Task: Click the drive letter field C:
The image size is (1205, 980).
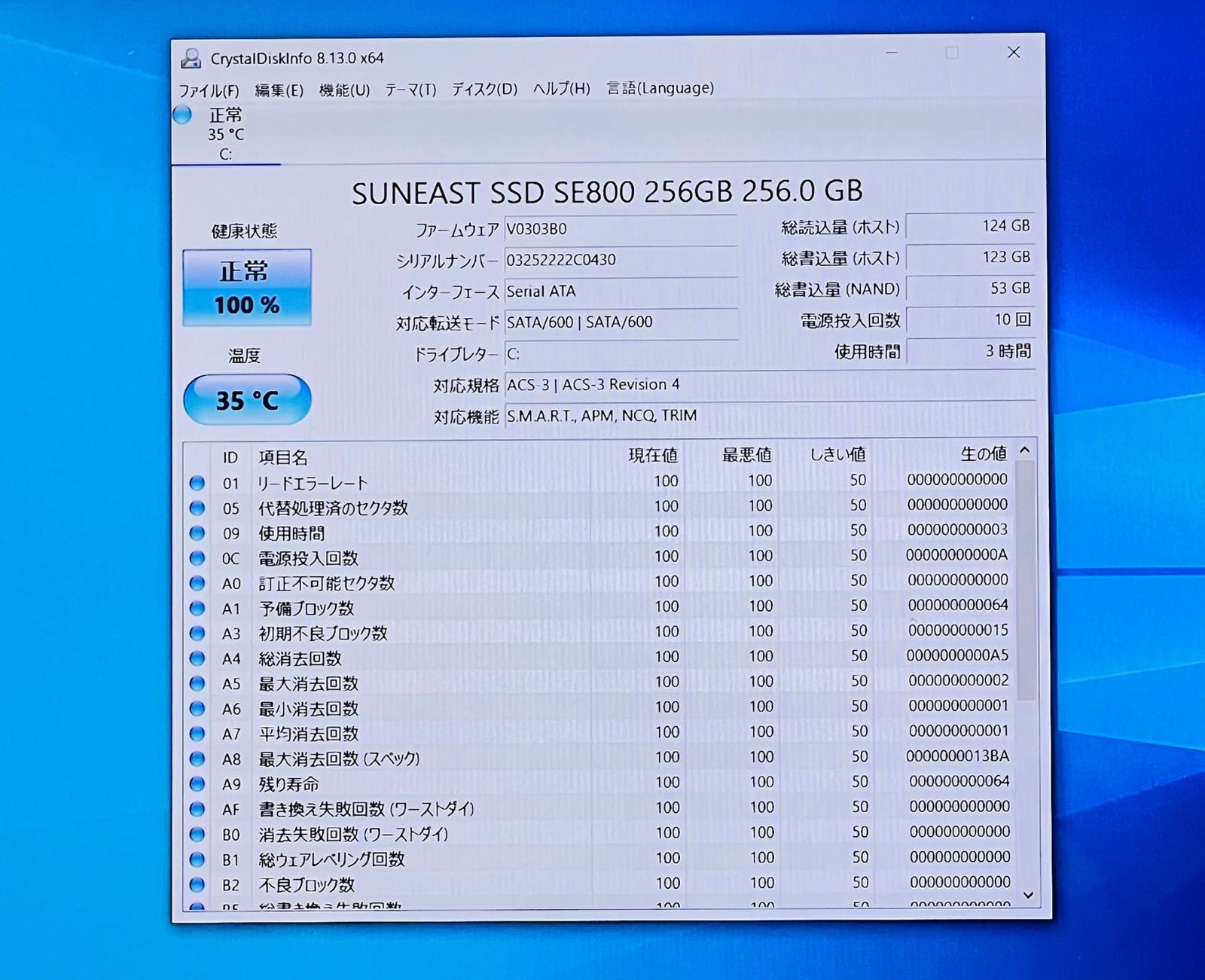Action: point(621,354)
